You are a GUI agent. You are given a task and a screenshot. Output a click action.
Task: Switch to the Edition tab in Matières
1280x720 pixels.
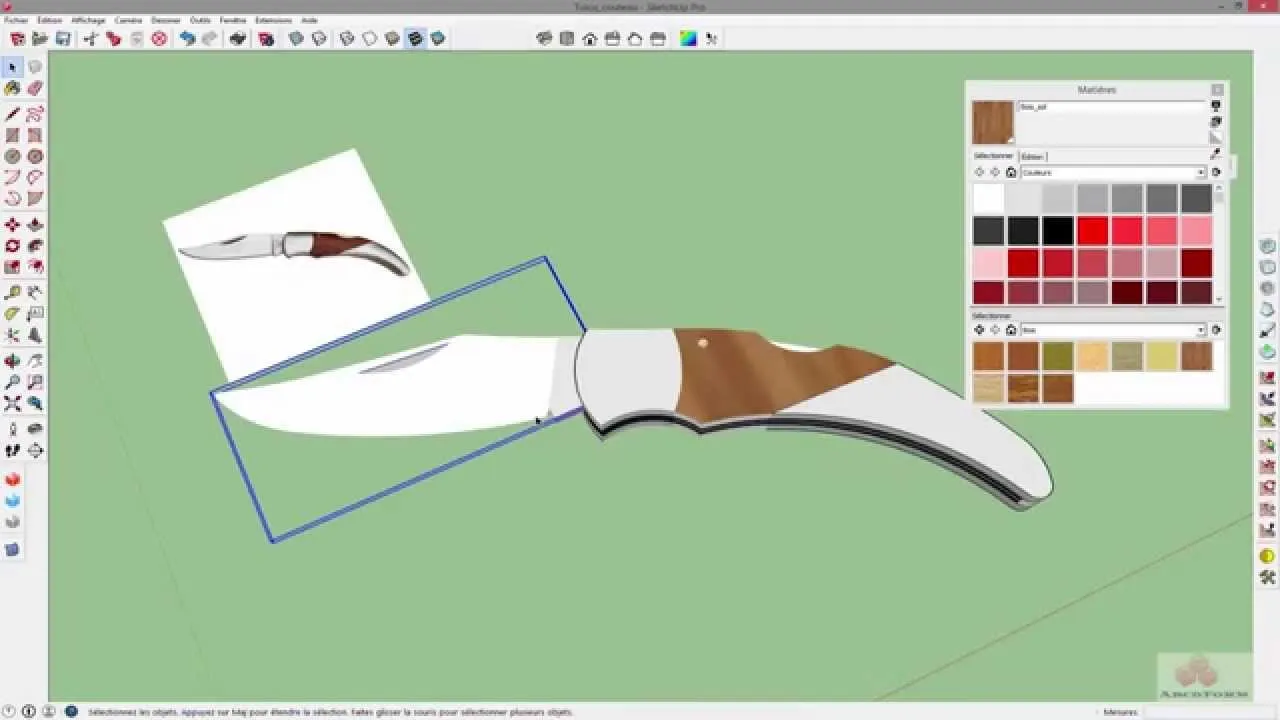coord(1033,157)
